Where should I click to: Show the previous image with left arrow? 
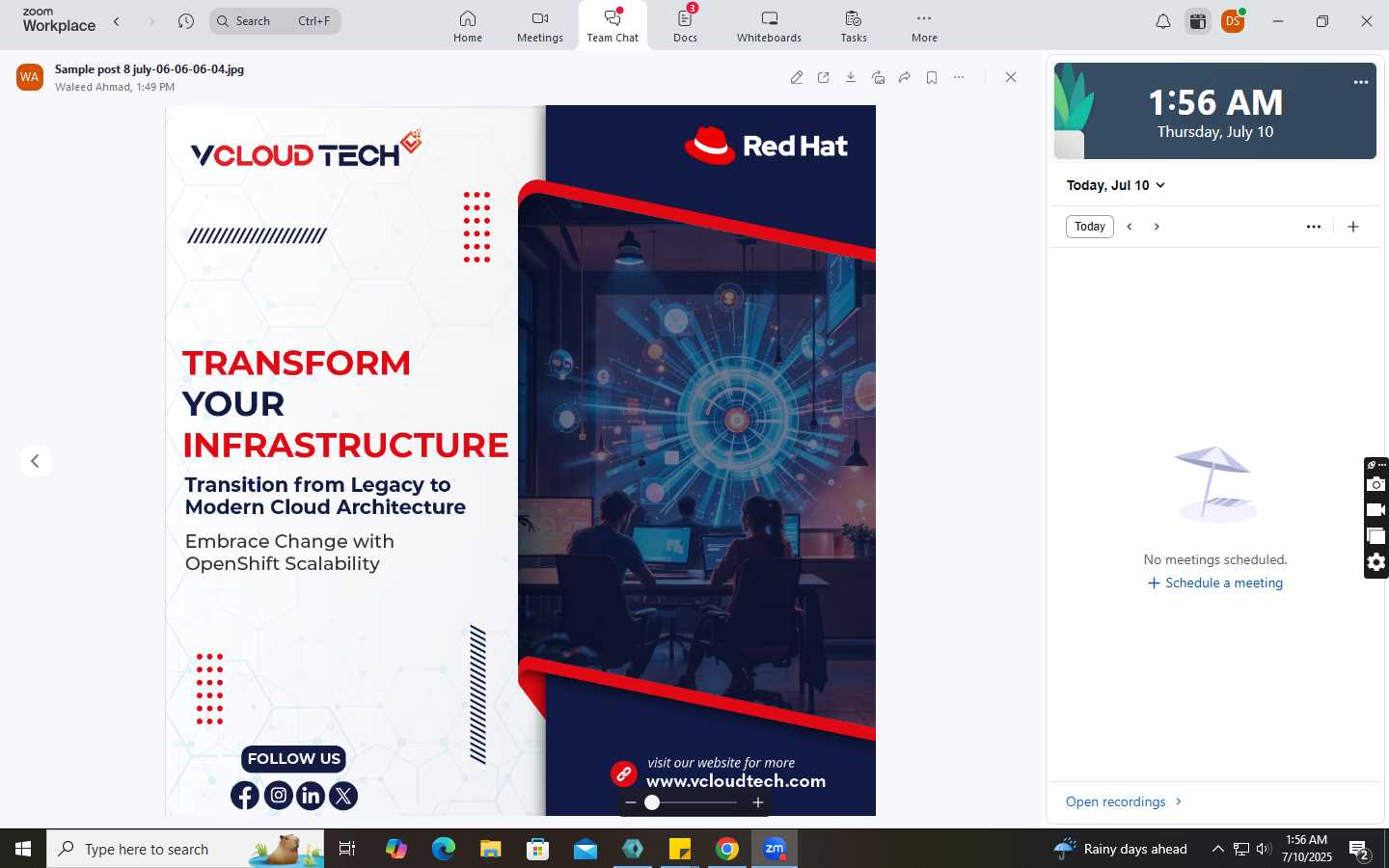[36, 461]
